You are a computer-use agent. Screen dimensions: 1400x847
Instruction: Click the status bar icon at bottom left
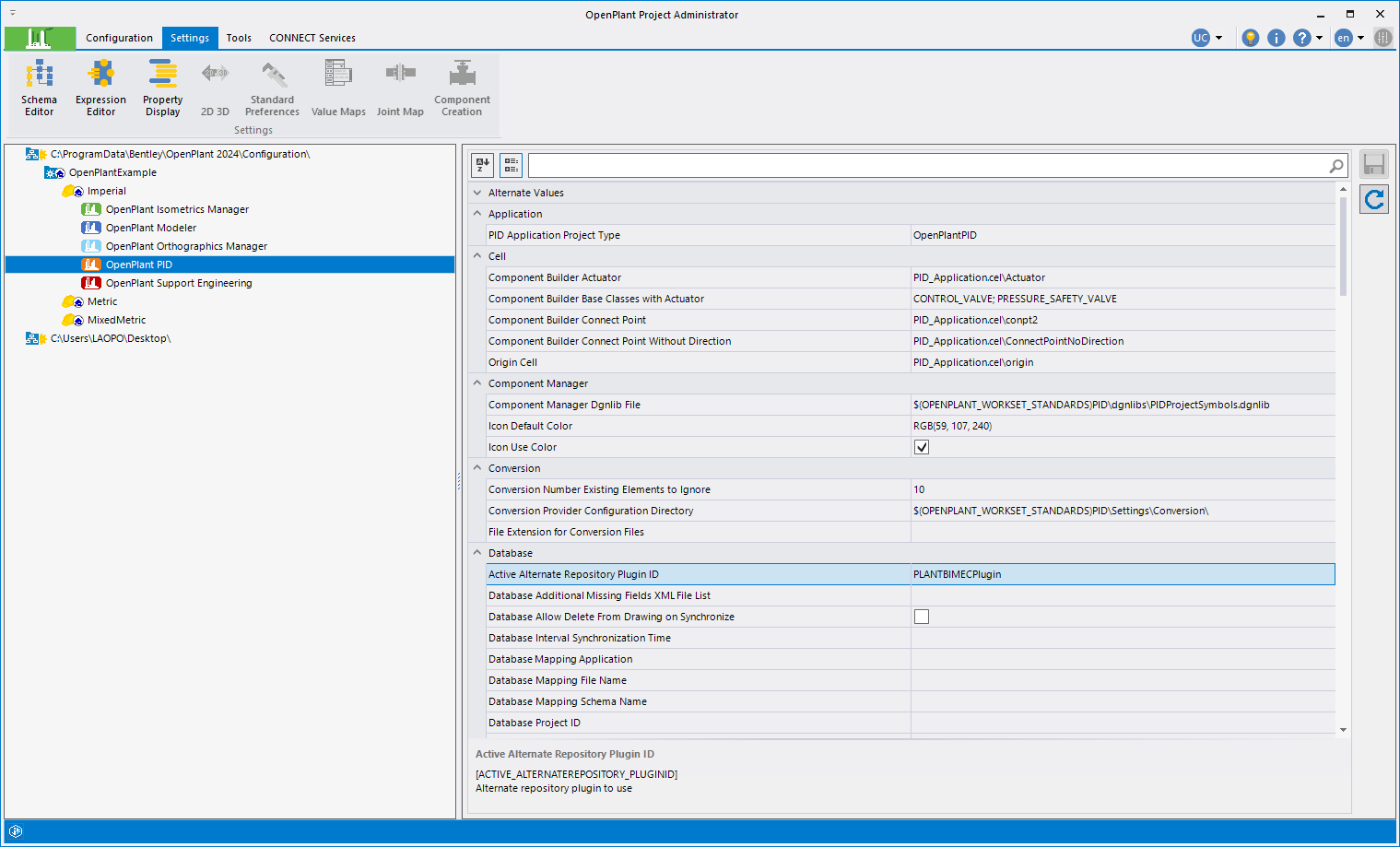click(x=15, y=830)
